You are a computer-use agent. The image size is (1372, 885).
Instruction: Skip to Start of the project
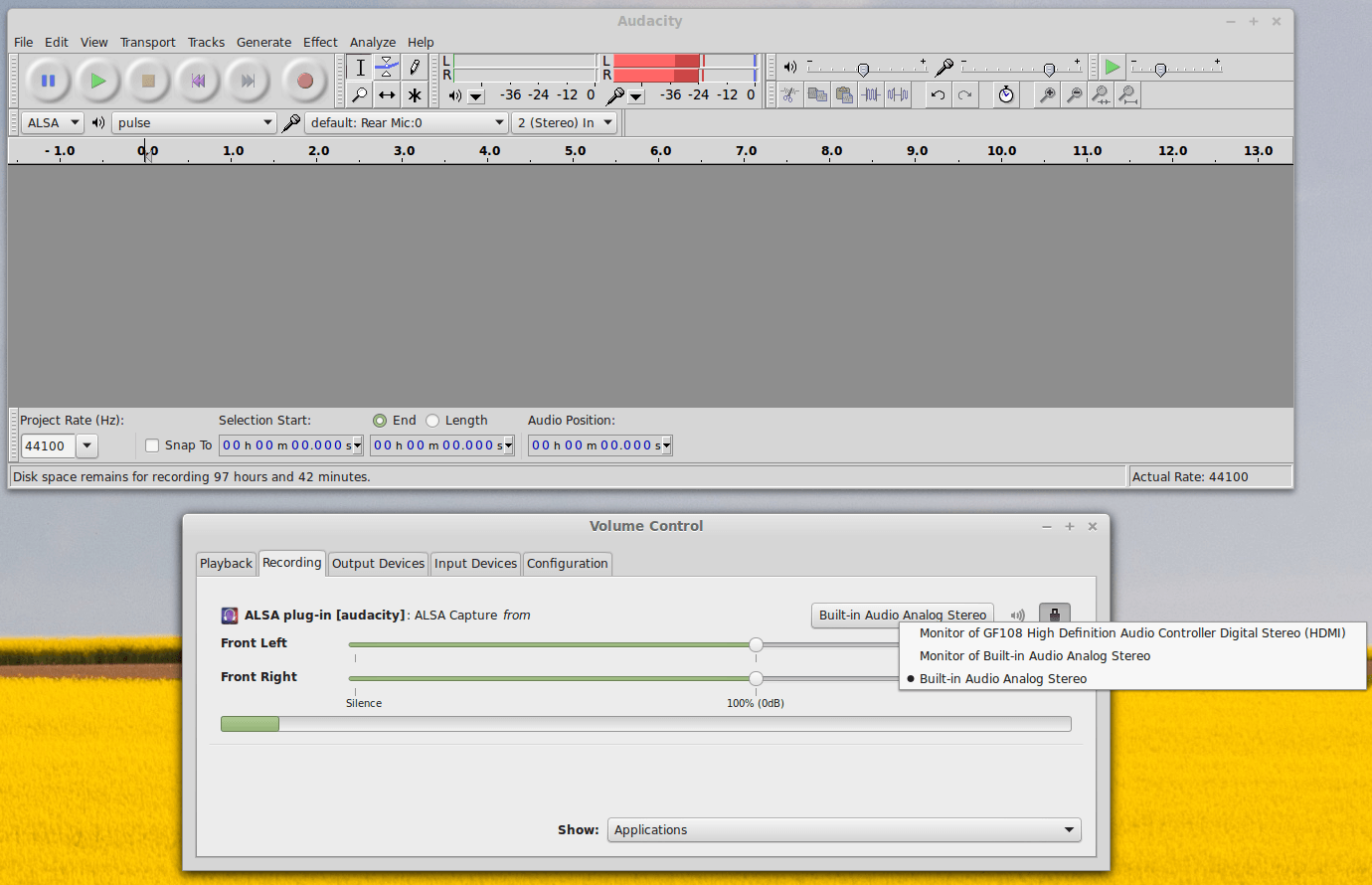coord(198,81)
